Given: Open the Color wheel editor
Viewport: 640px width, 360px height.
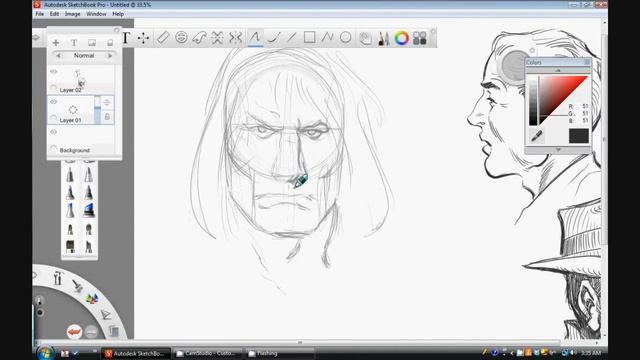Looking at the screenshot, I should pyautogui.click(x=402, y=38).
